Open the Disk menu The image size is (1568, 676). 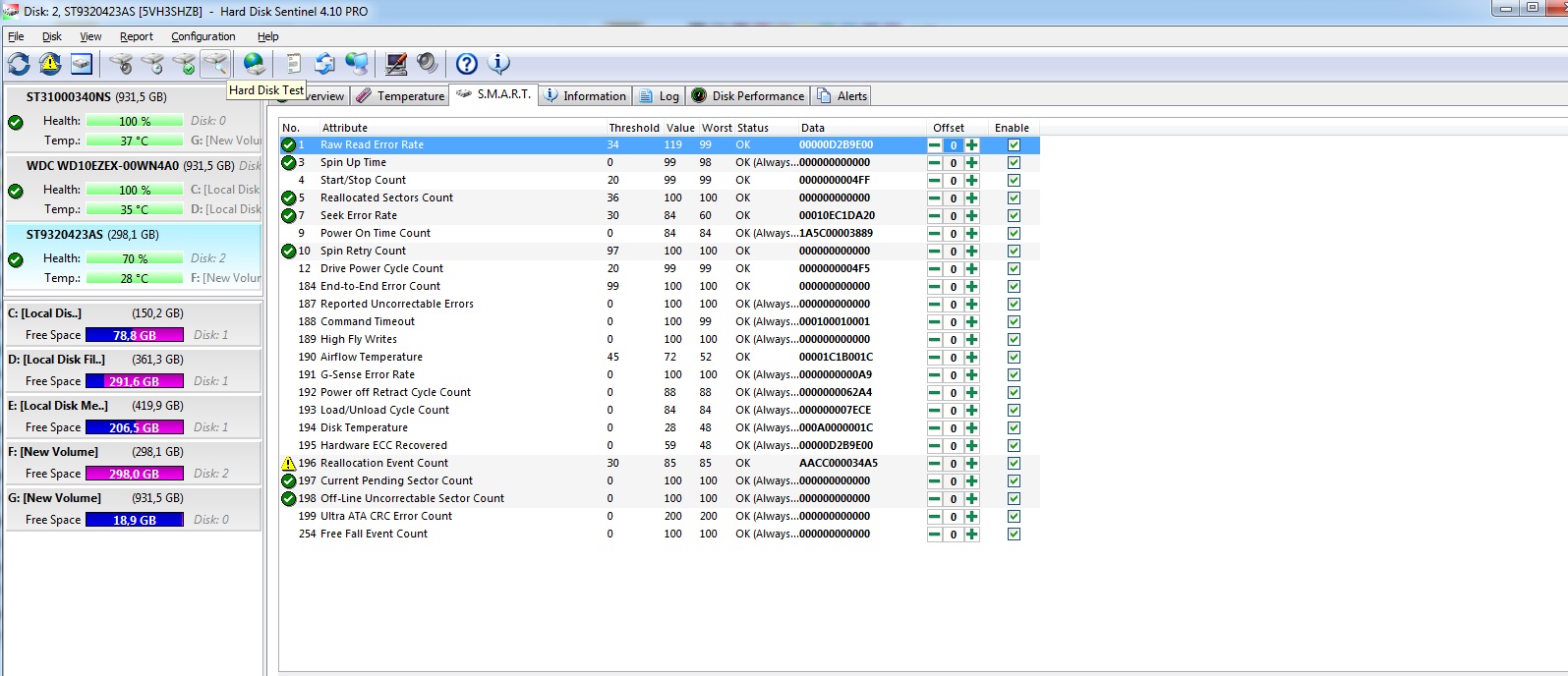coord(52,36)
